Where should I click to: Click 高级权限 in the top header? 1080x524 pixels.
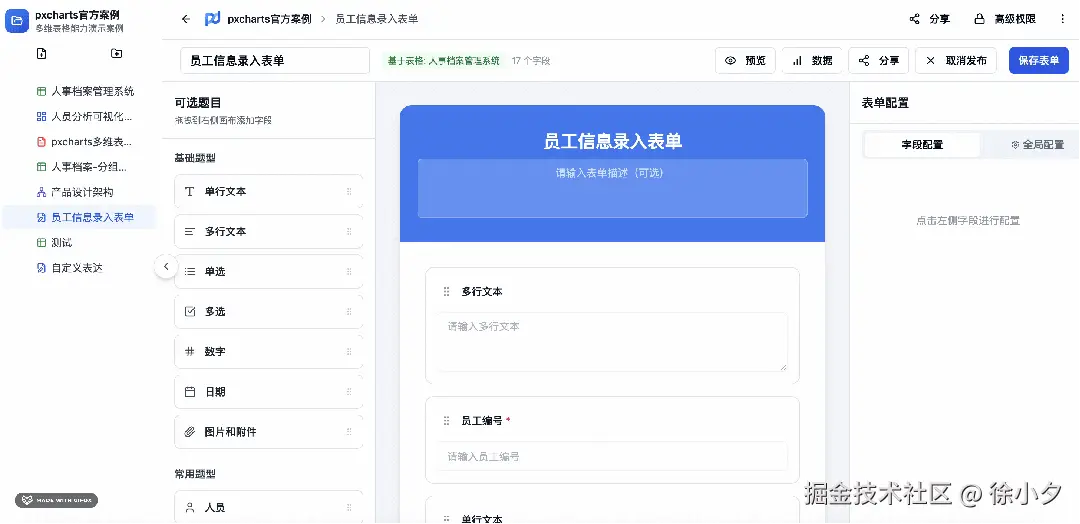[1005, 19]
